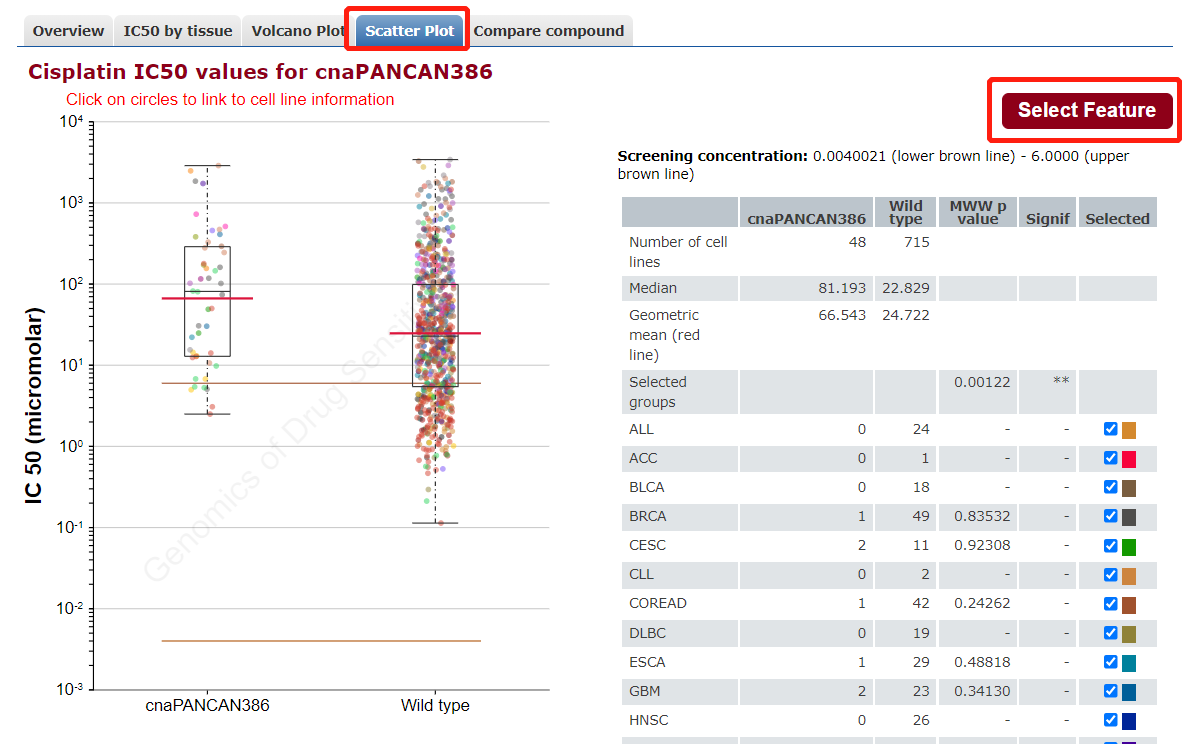
Task: Click the cnaPANCAN386 box plot box
Action: tap(207, 320)
